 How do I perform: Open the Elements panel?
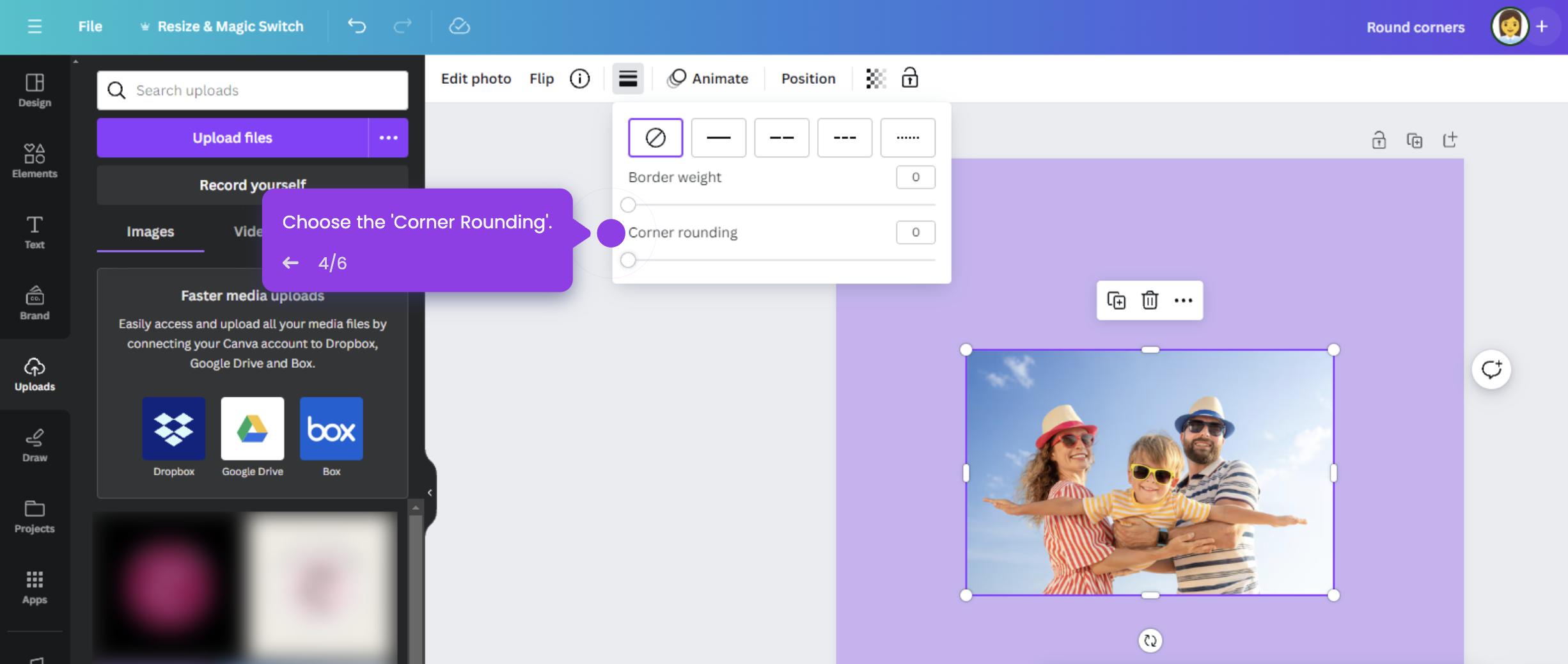pyautogui.click(x=34, y=161)
